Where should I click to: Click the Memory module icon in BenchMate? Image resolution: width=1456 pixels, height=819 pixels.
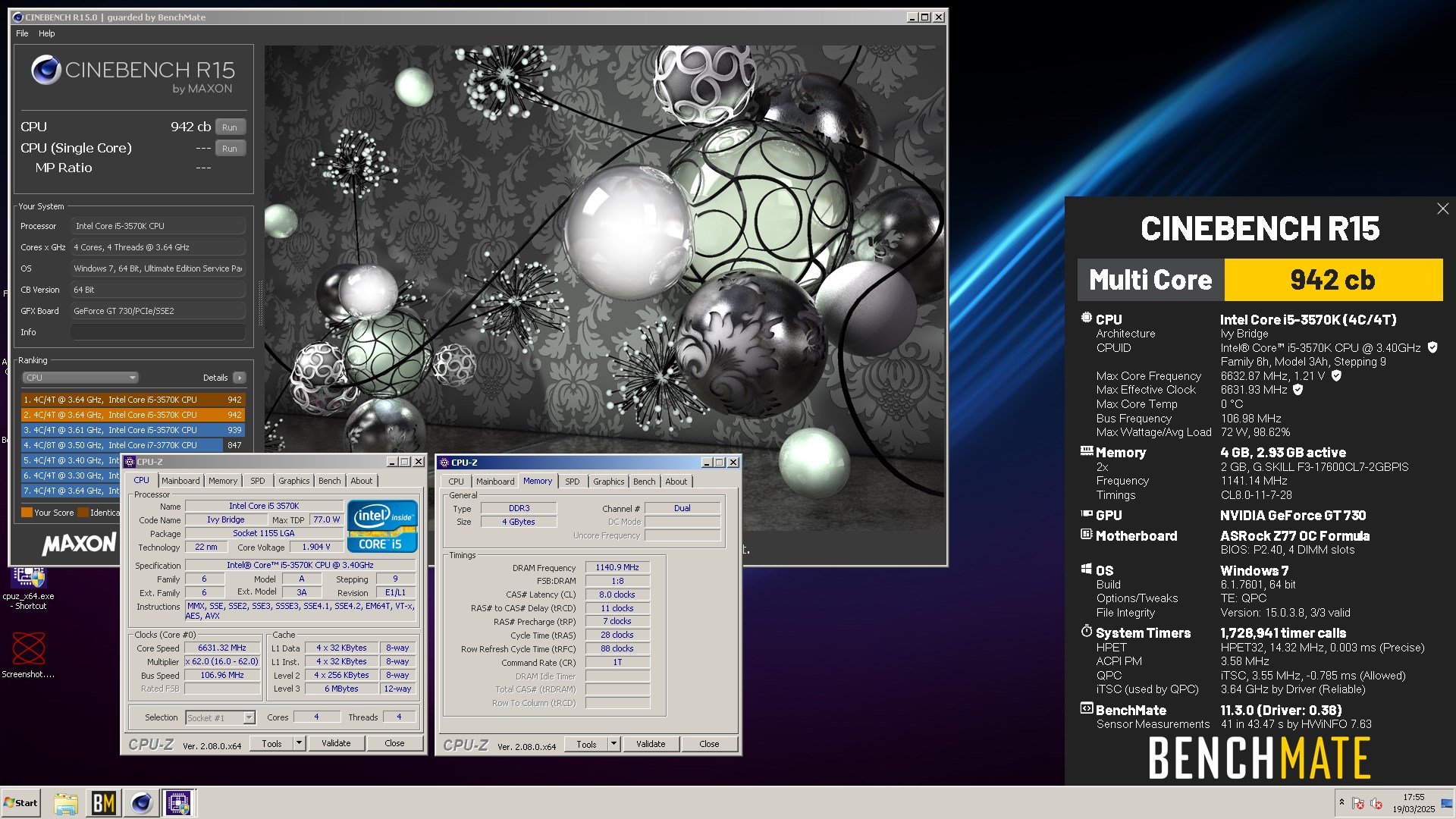pyautogui.click(x=1086, y=450)
